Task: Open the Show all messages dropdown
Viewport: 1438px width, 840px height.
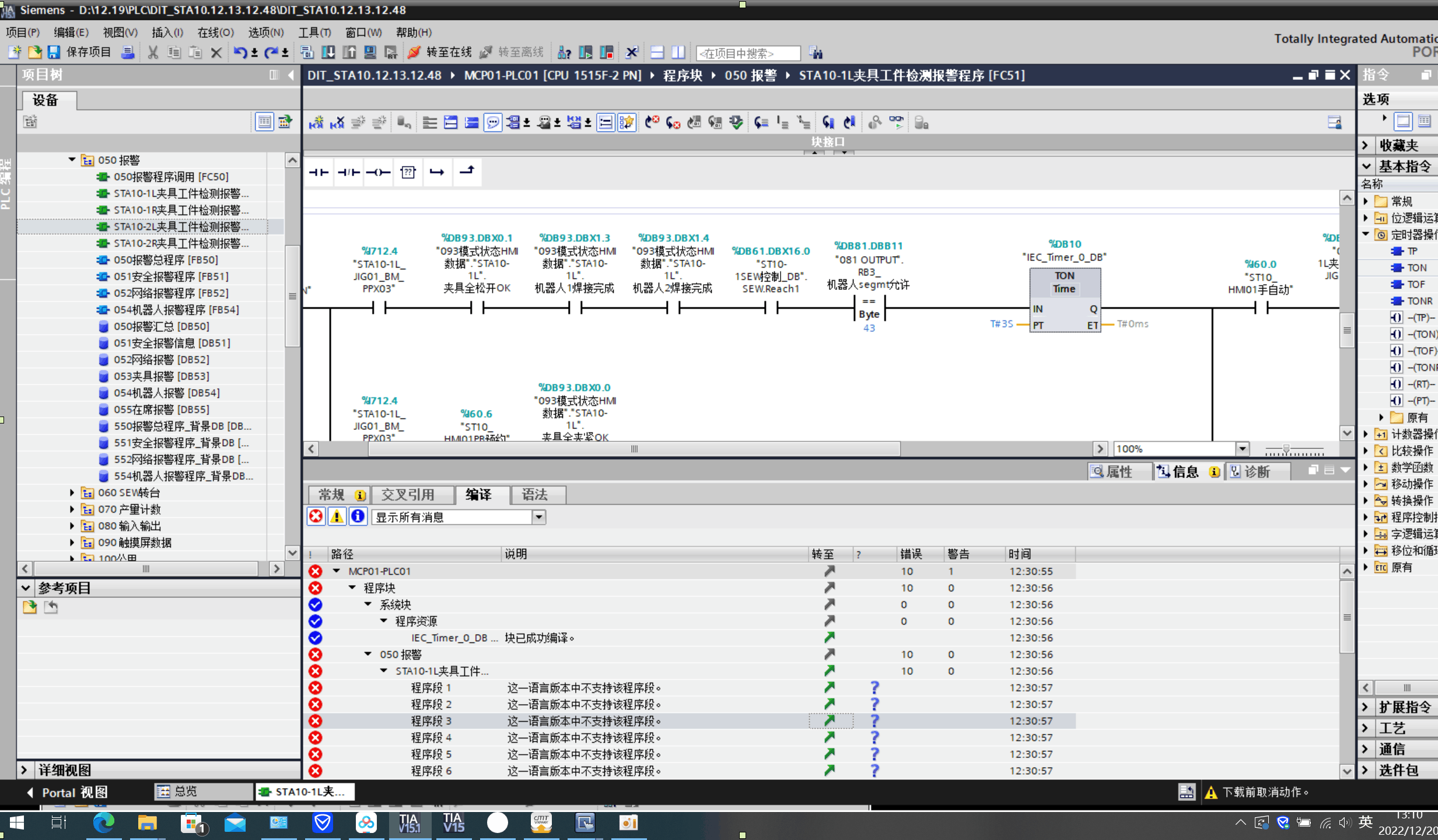Action: (x=539, y=517)
